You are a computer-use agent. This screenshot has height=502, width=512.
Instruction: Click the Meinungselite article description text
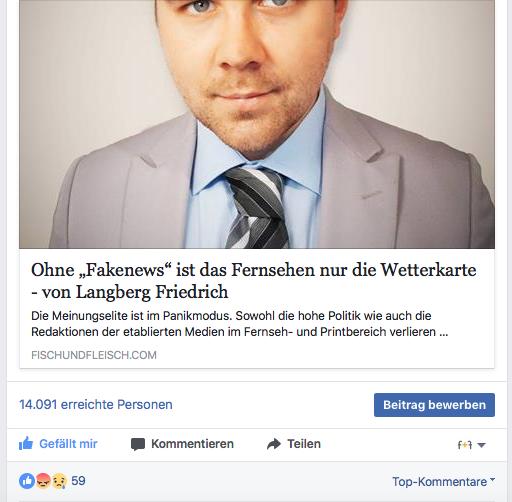click(239, 324)
